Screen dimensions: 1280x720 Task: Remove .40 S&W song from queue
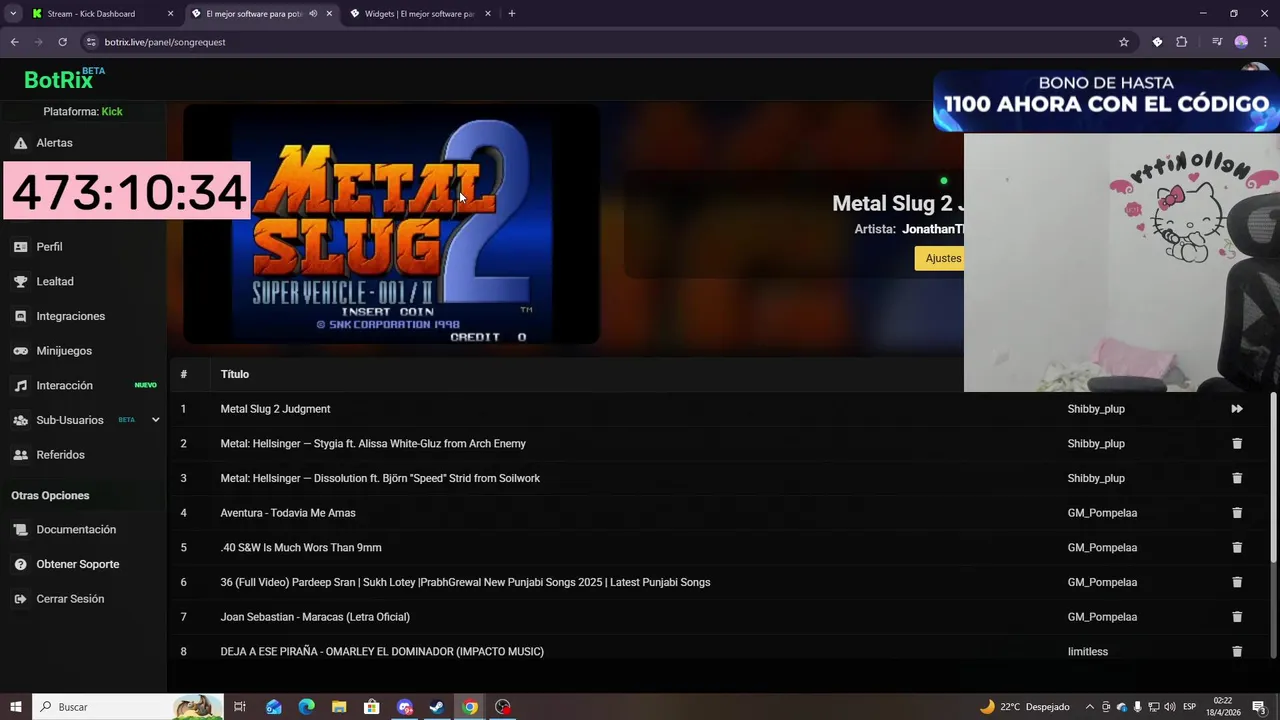click(1237, 548)
